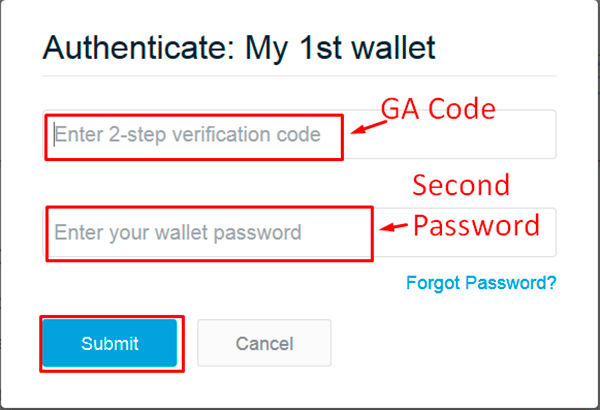Focus the wallet password input
600x410 pixels.
point(299,232)
